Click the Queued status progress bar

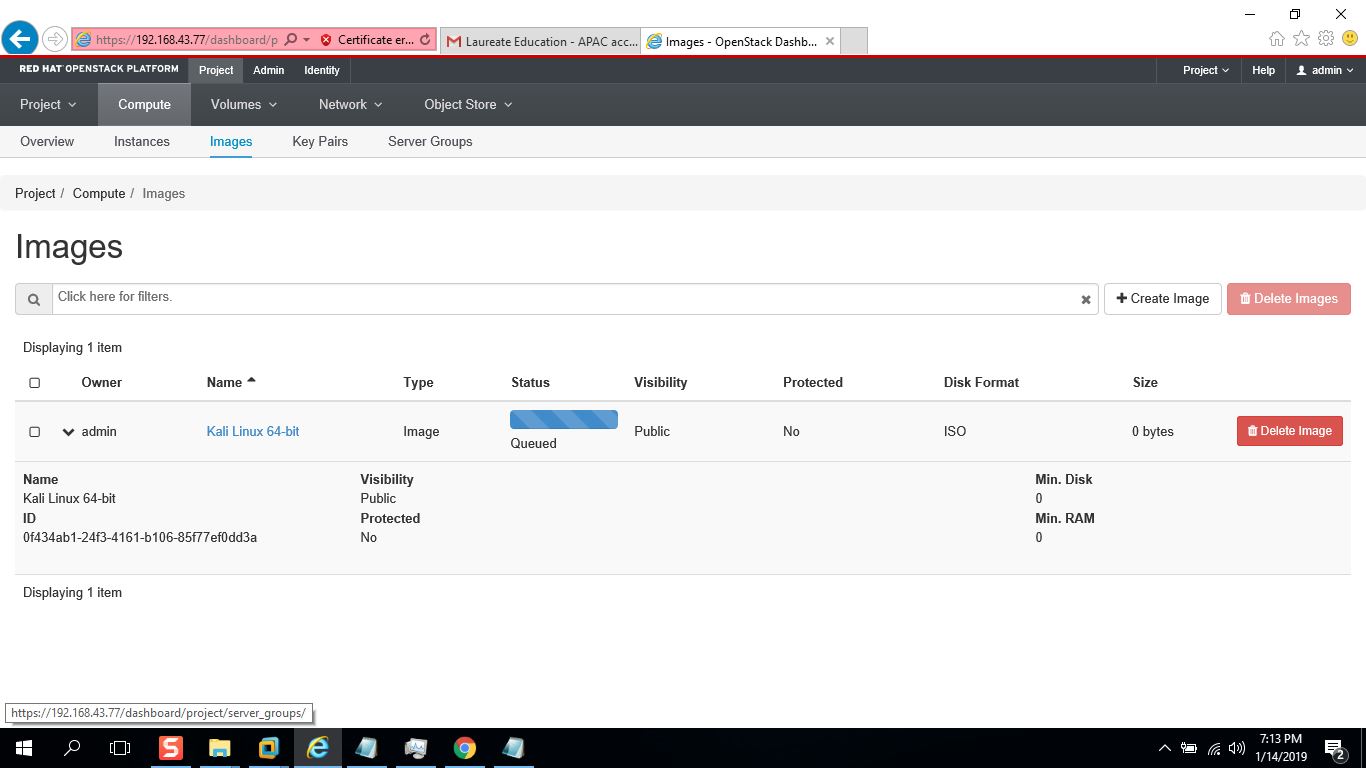click(564, 419)
